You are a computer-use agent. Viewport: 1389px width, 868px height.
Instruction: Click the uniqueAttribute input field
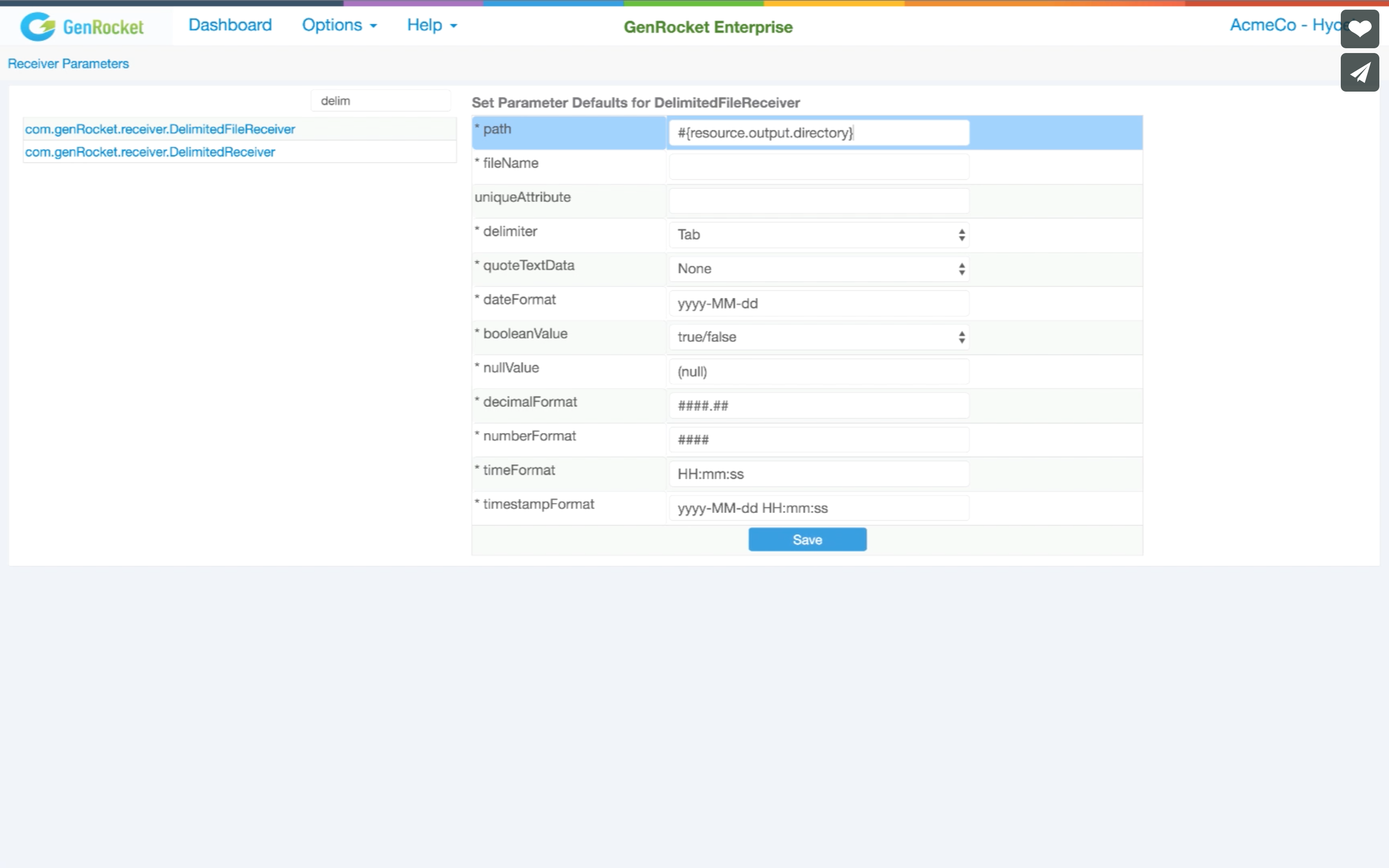tap(818, 201)
